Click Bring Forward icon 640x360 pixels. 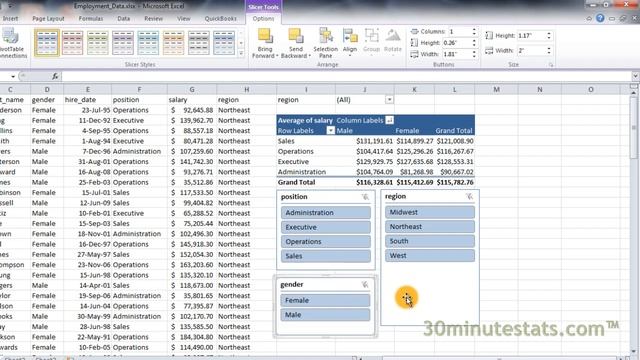pyautogui.click(x=265, y=37)
